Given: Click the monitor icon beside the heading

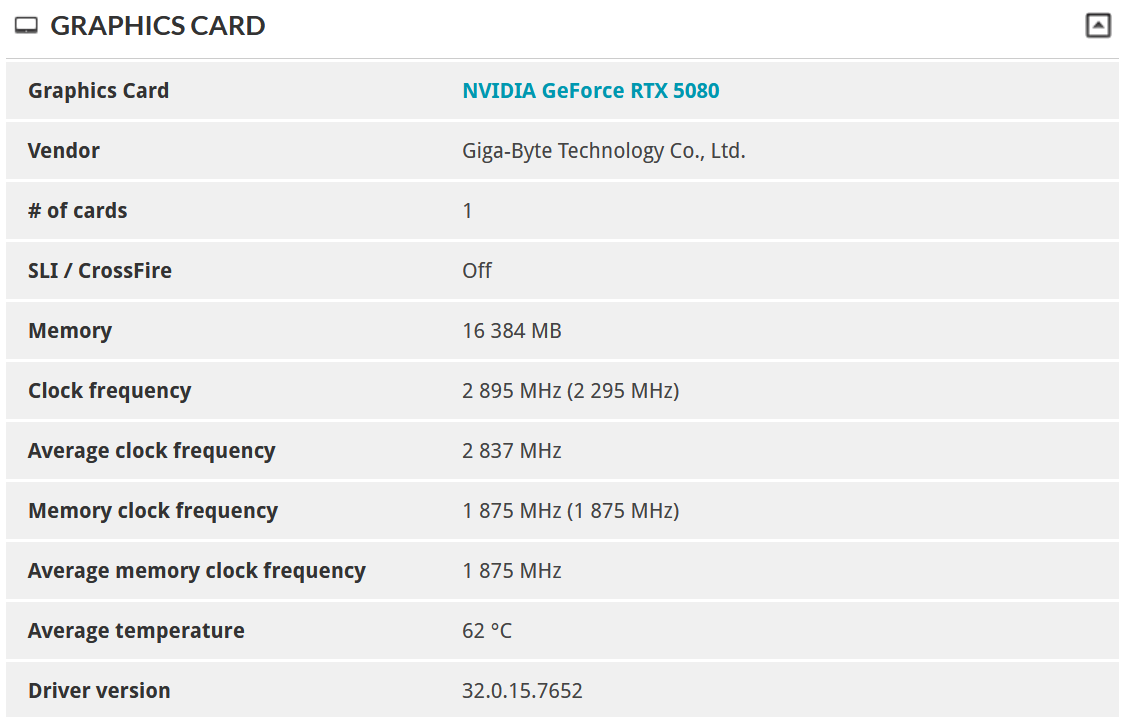Looking at the screenshot, I should pos(27,26).
